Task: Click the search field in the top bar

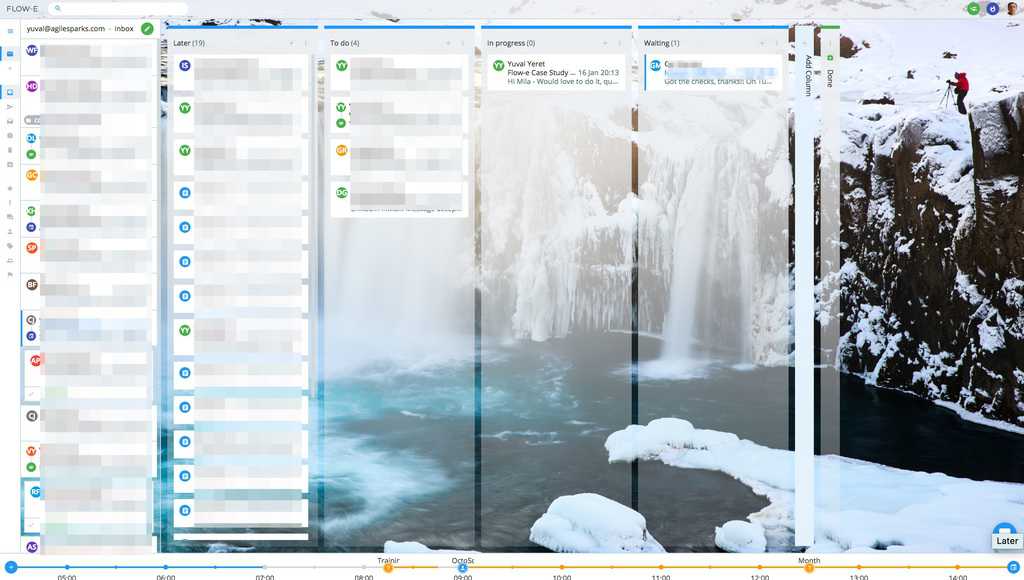Action: 120,8
